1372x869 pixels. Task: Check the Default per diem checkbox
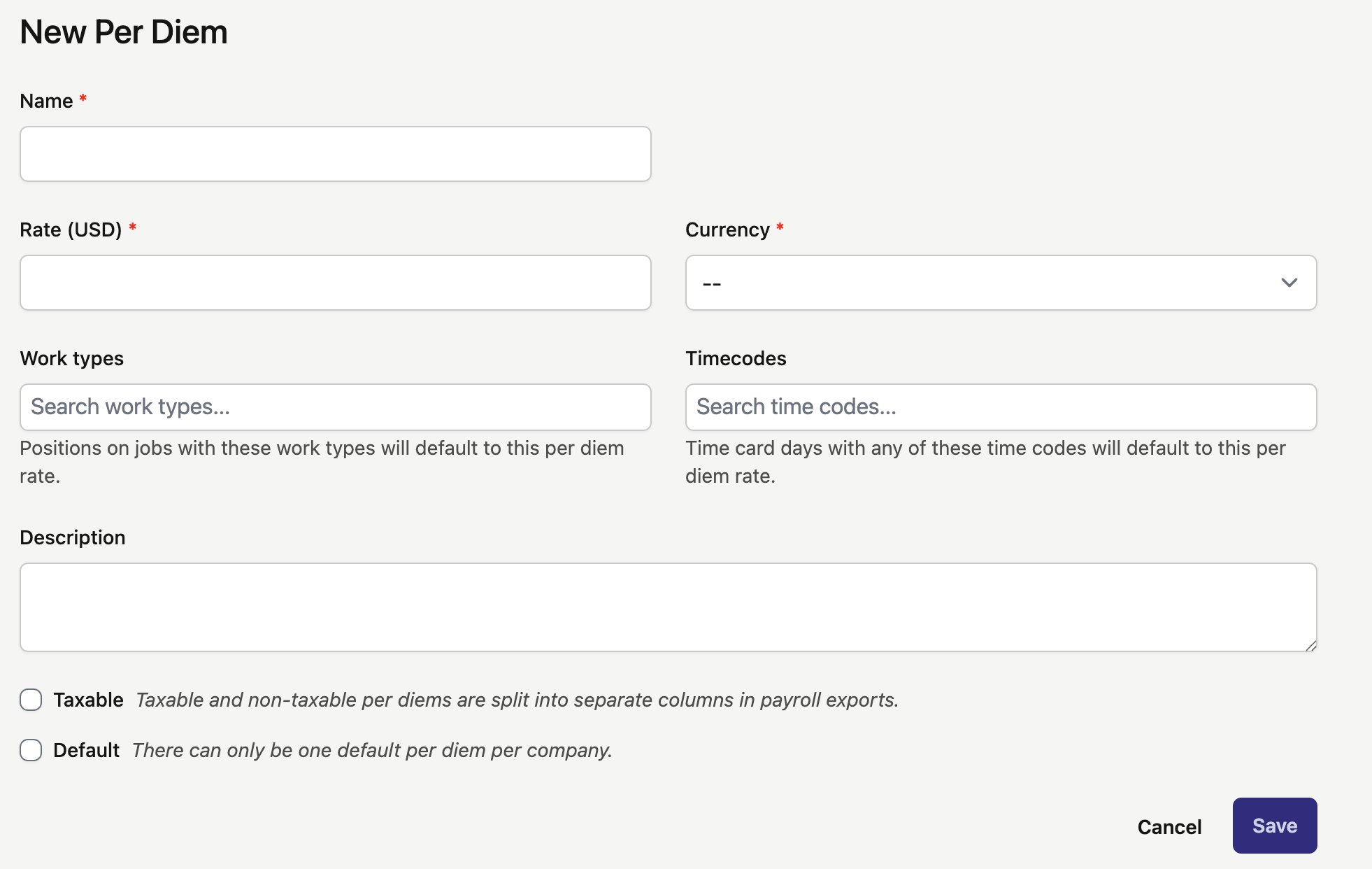(x=31, y=750)
